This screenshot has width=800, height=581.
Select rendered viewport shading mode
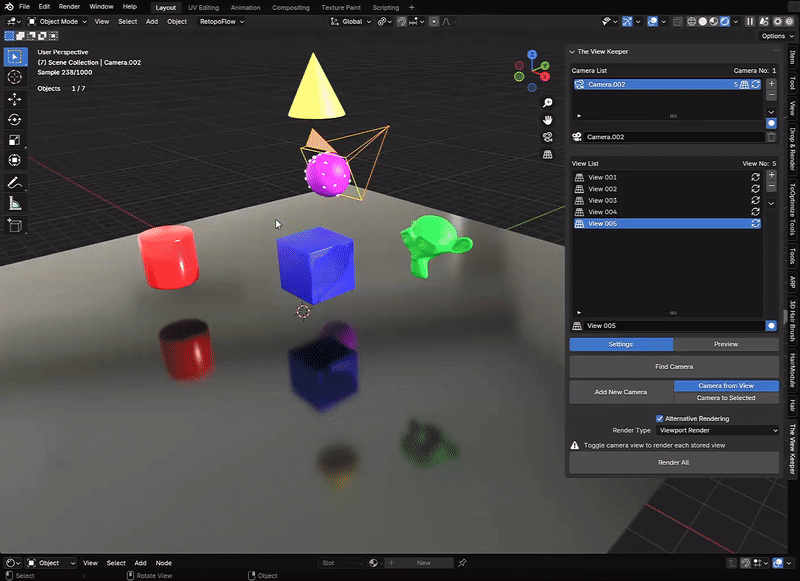(x=724, y=21)
